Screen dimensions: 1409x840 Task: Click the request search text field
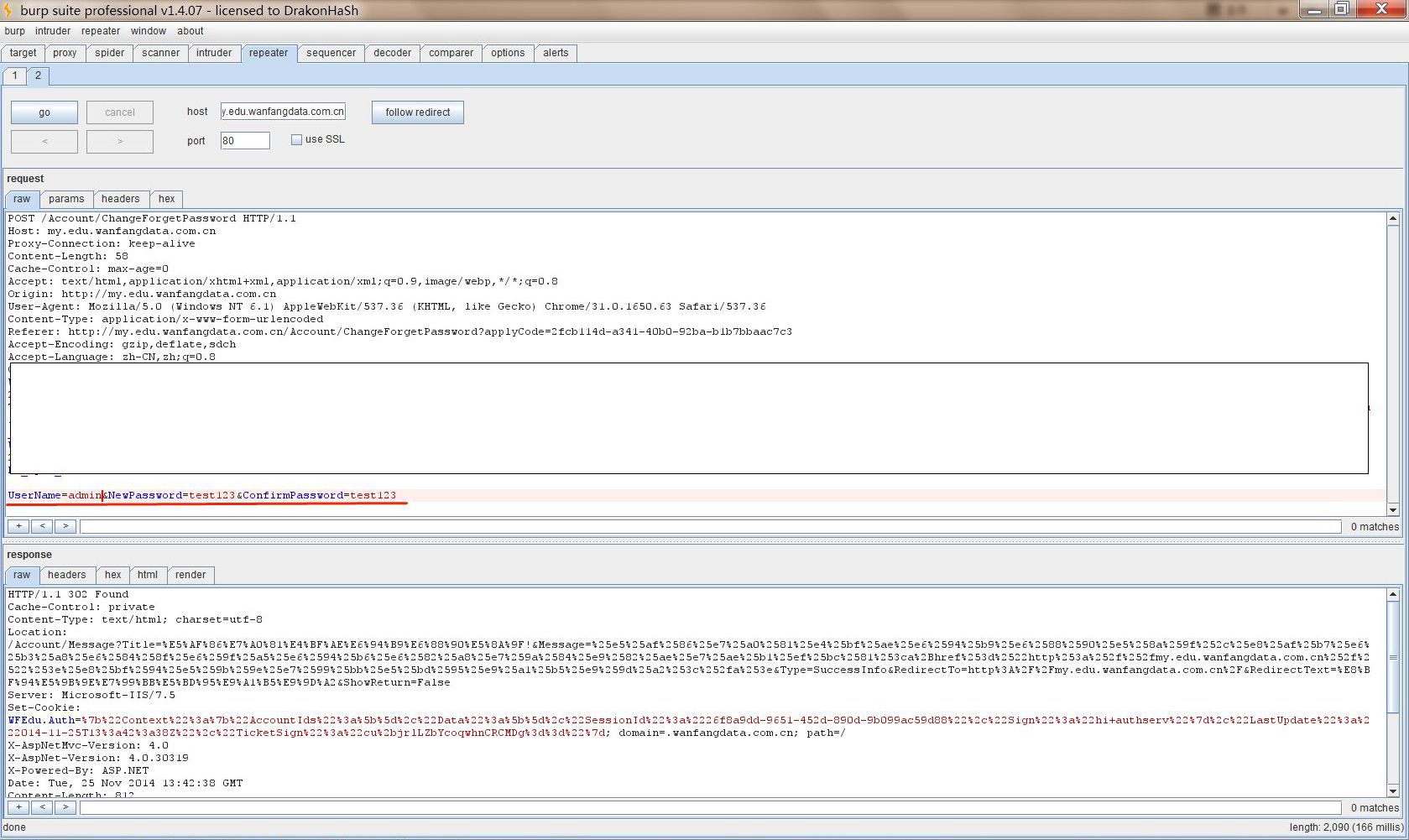(x=710, y=526)
